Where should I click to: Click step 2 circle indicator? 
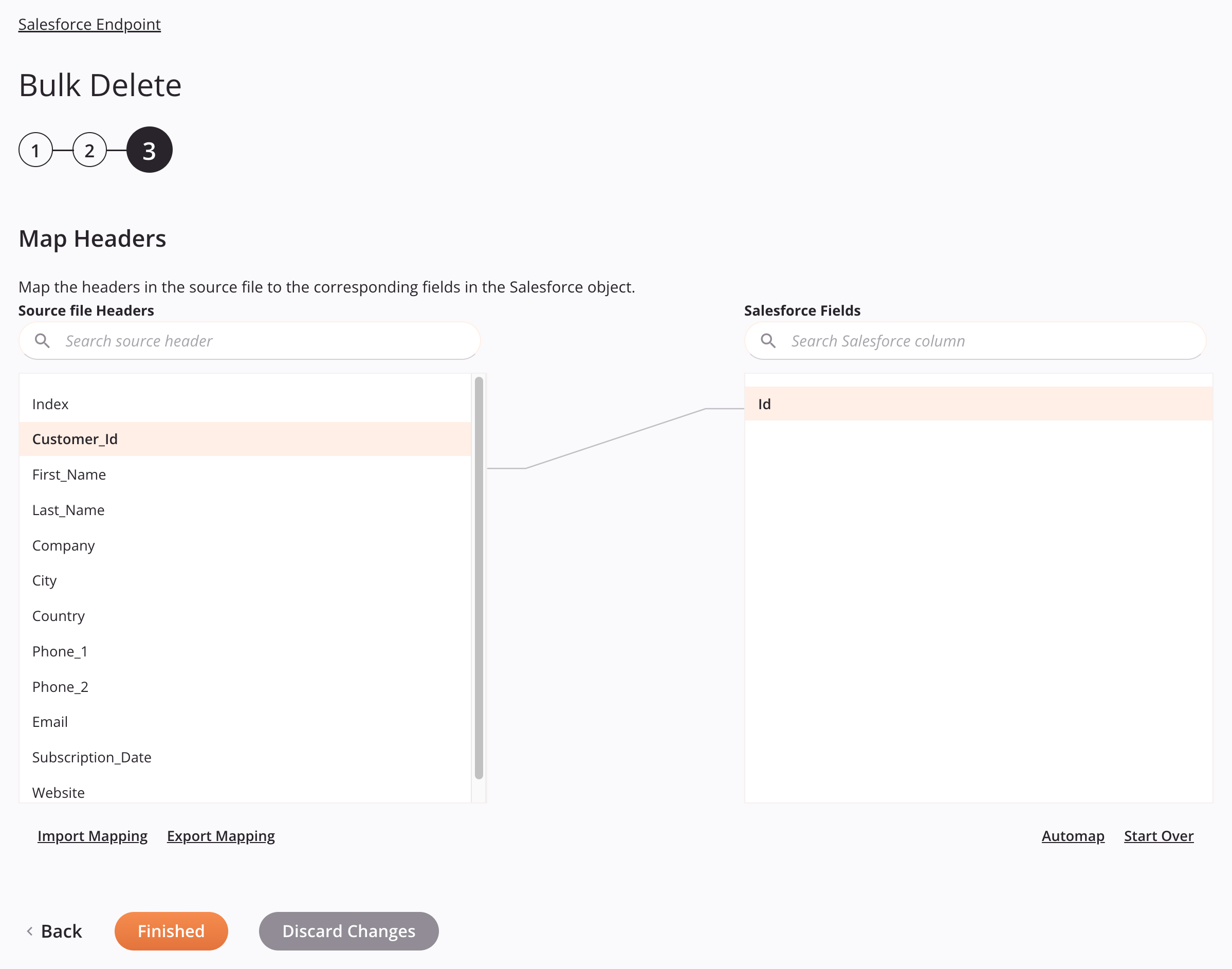pyautogui.click(x=91, y=150)
